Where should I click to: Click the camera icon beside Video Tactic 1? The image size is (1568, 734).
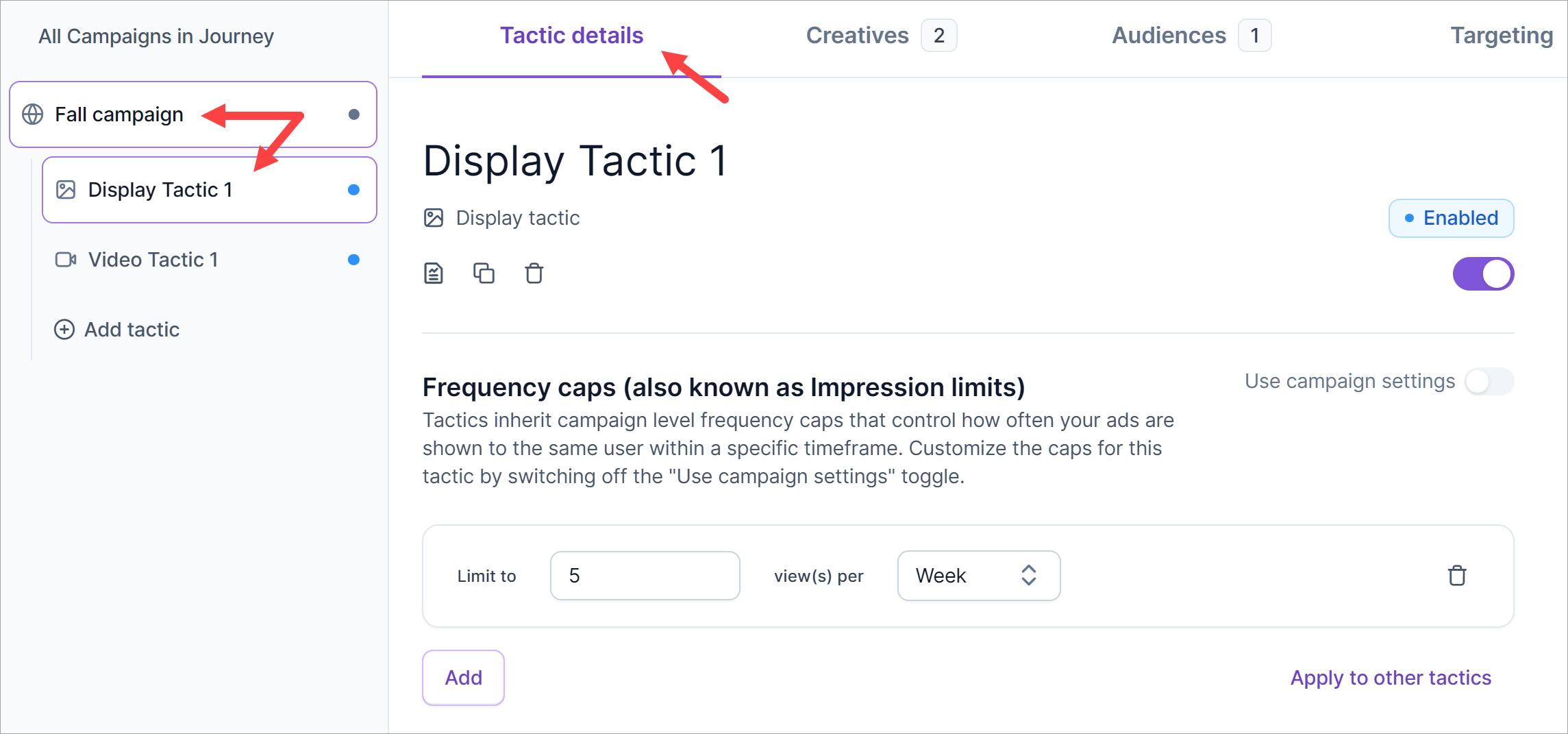(66, 260)
